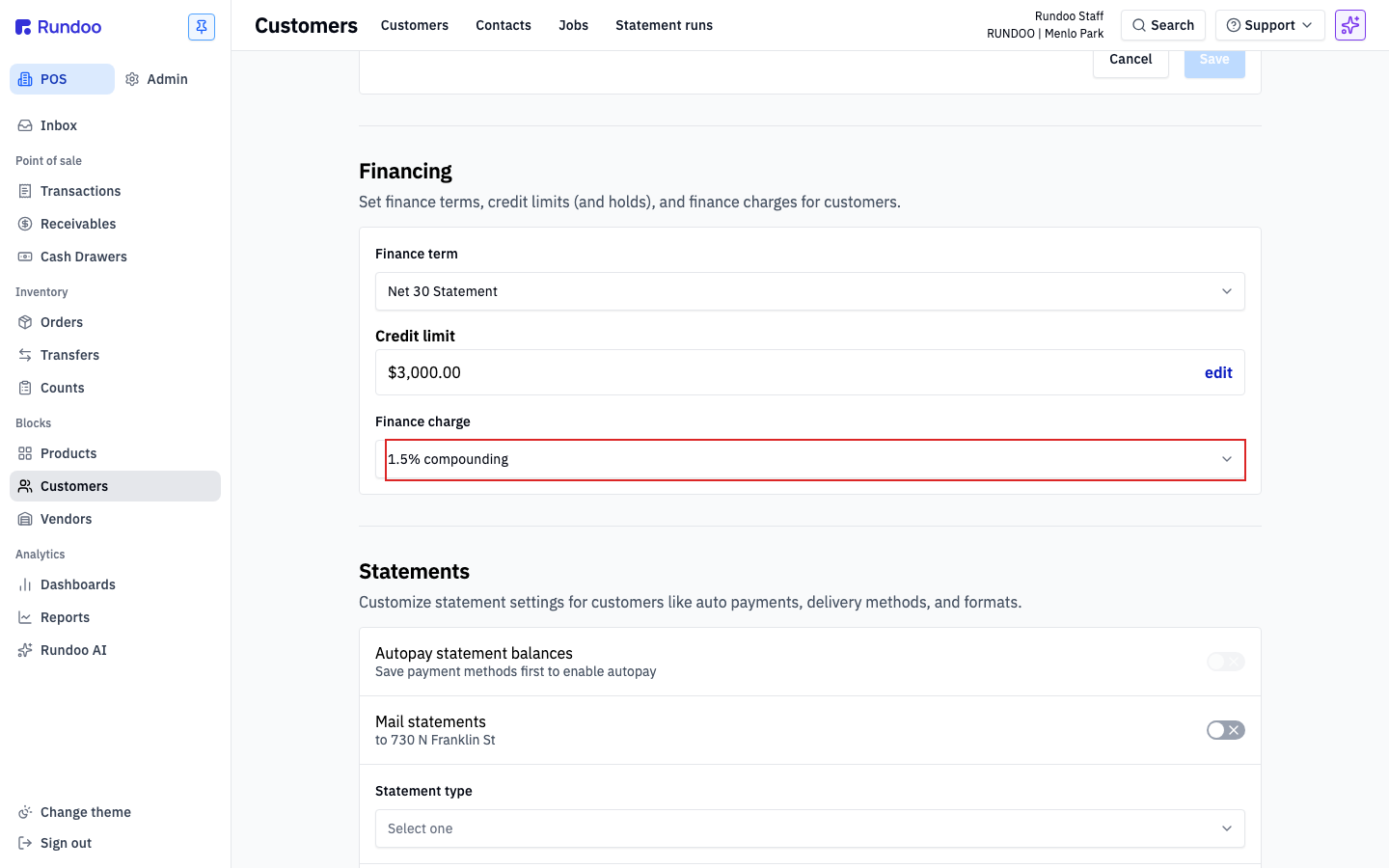Click the Counts clipboard icon

pyautogui.click(x=25, y=388)
